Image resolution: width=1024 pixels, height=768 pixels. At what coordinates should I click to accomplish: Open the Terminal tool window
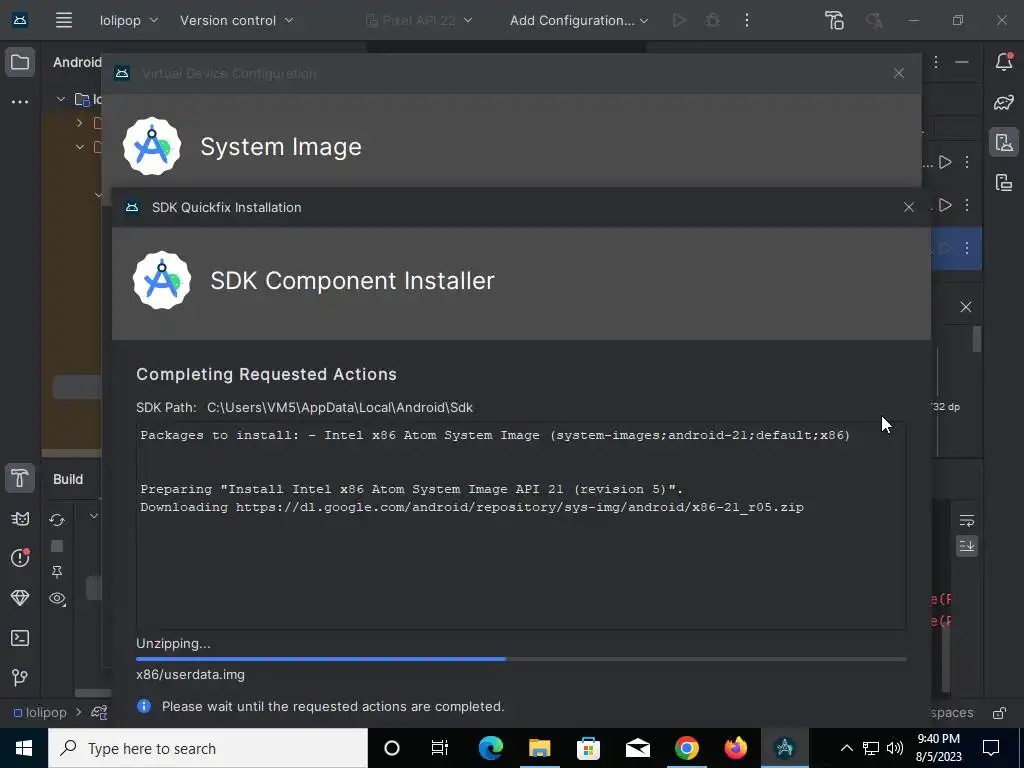[x=20, y=638]
